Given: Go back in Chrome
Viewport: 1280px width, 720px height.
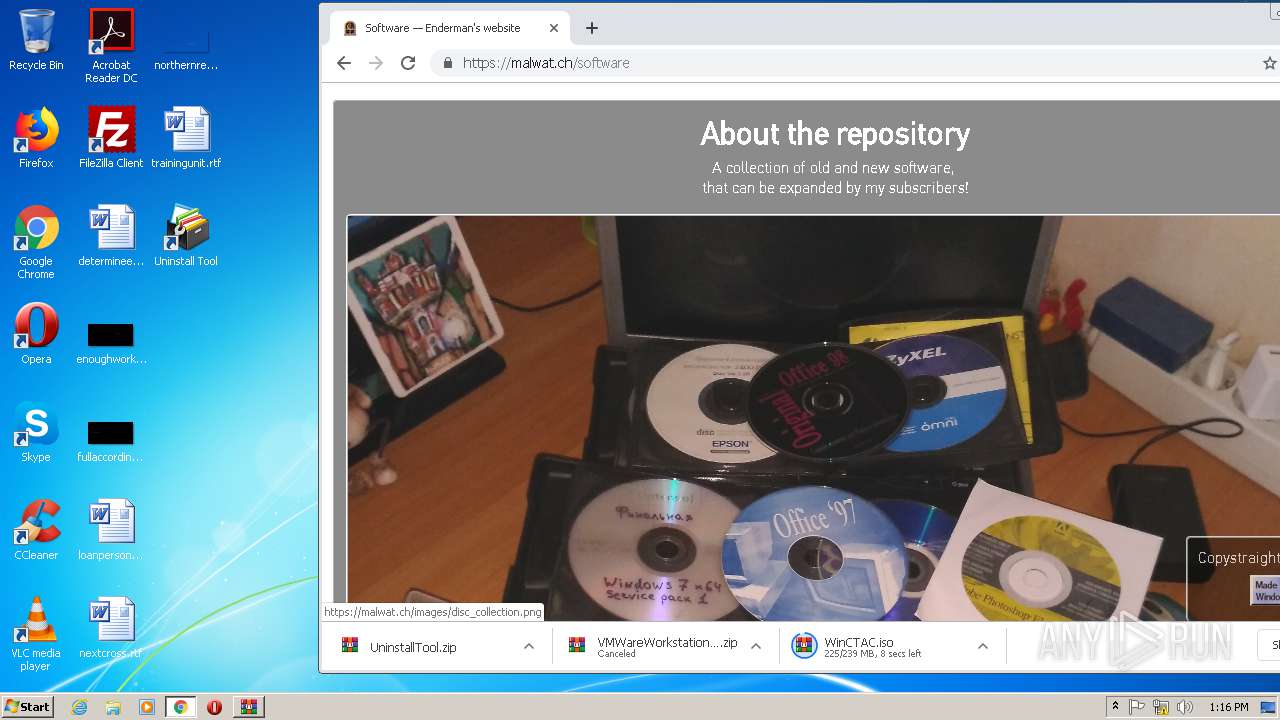Looking at the screenshot, I should click(x=344, y=63).
